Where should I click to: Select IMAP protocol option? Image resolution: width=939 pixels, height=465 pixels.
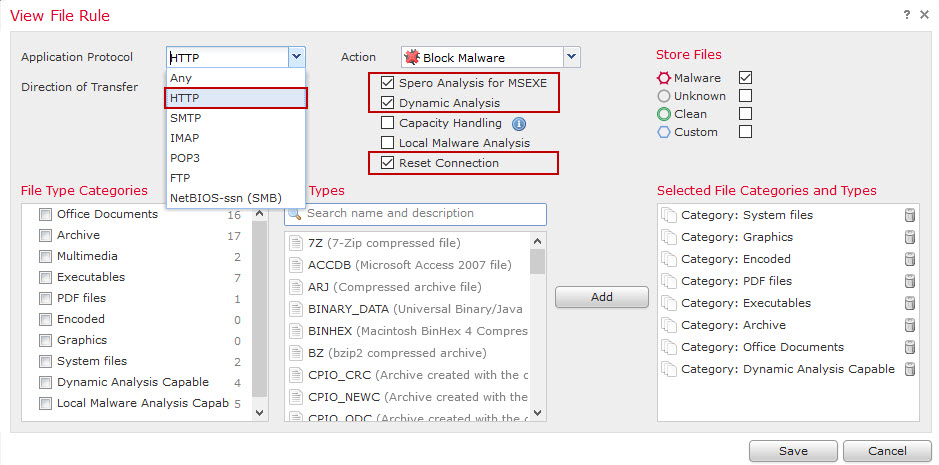(236, 138)
